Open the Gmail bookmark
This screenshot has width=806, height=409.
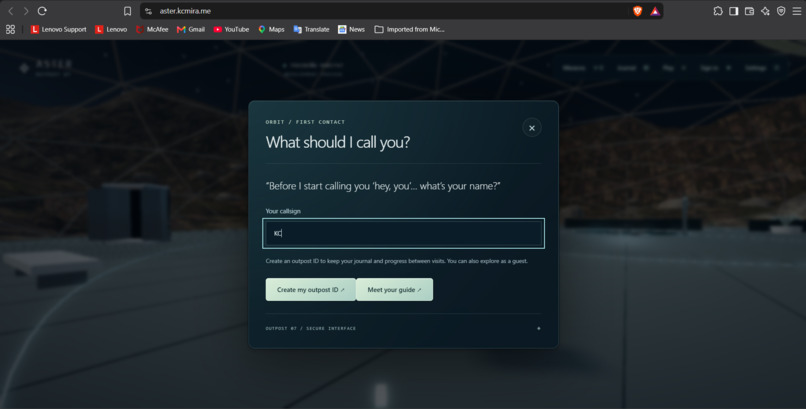pyautogui.click(x=191, y=29)
